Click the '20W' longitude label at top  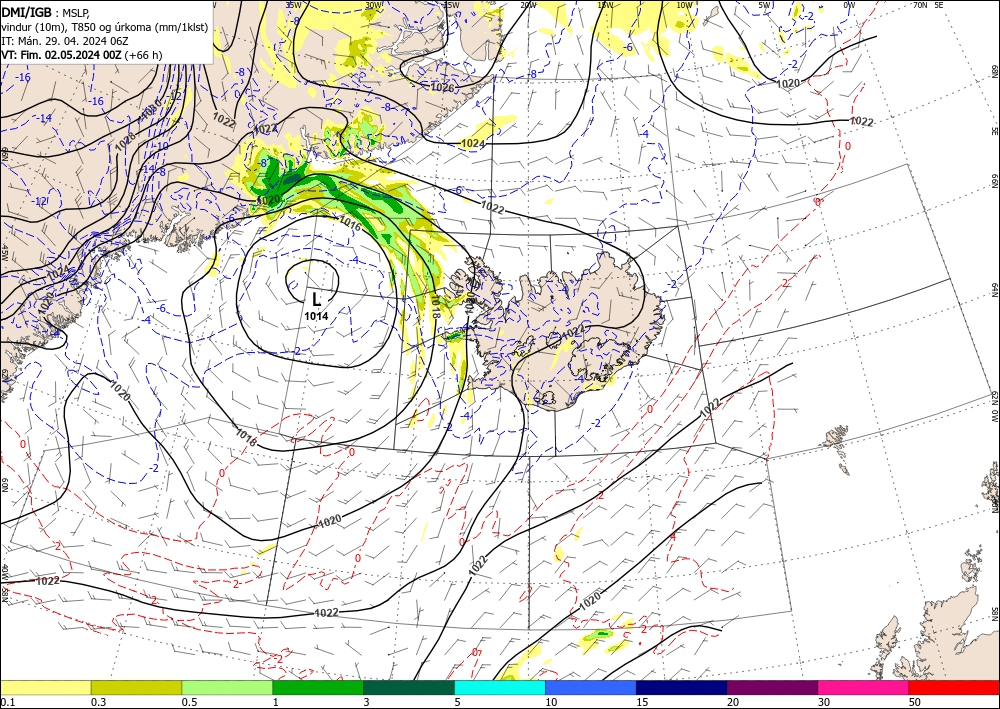tap(528, 5)
